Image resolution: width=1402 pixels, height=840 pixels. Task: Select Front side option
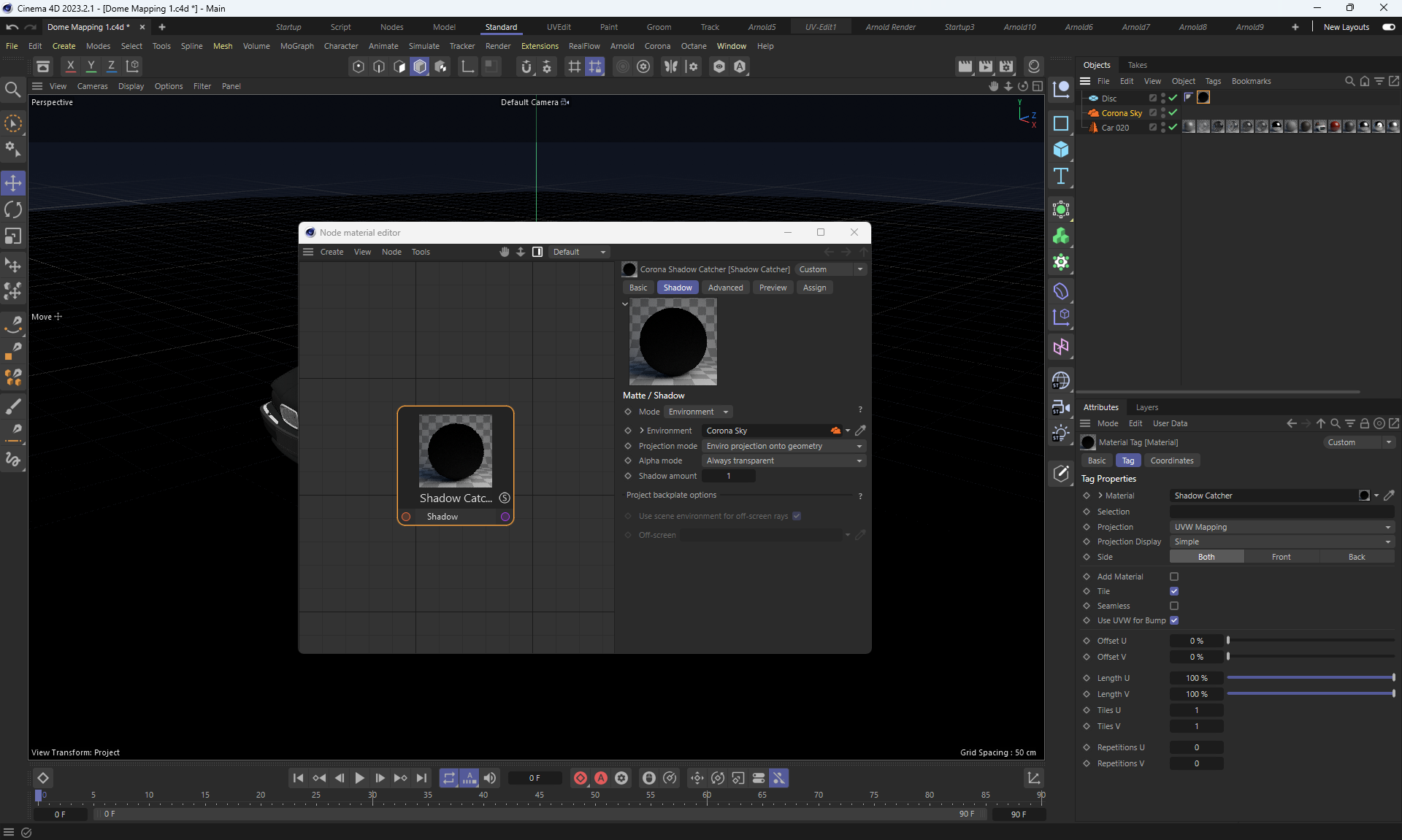pos(1281,557)
